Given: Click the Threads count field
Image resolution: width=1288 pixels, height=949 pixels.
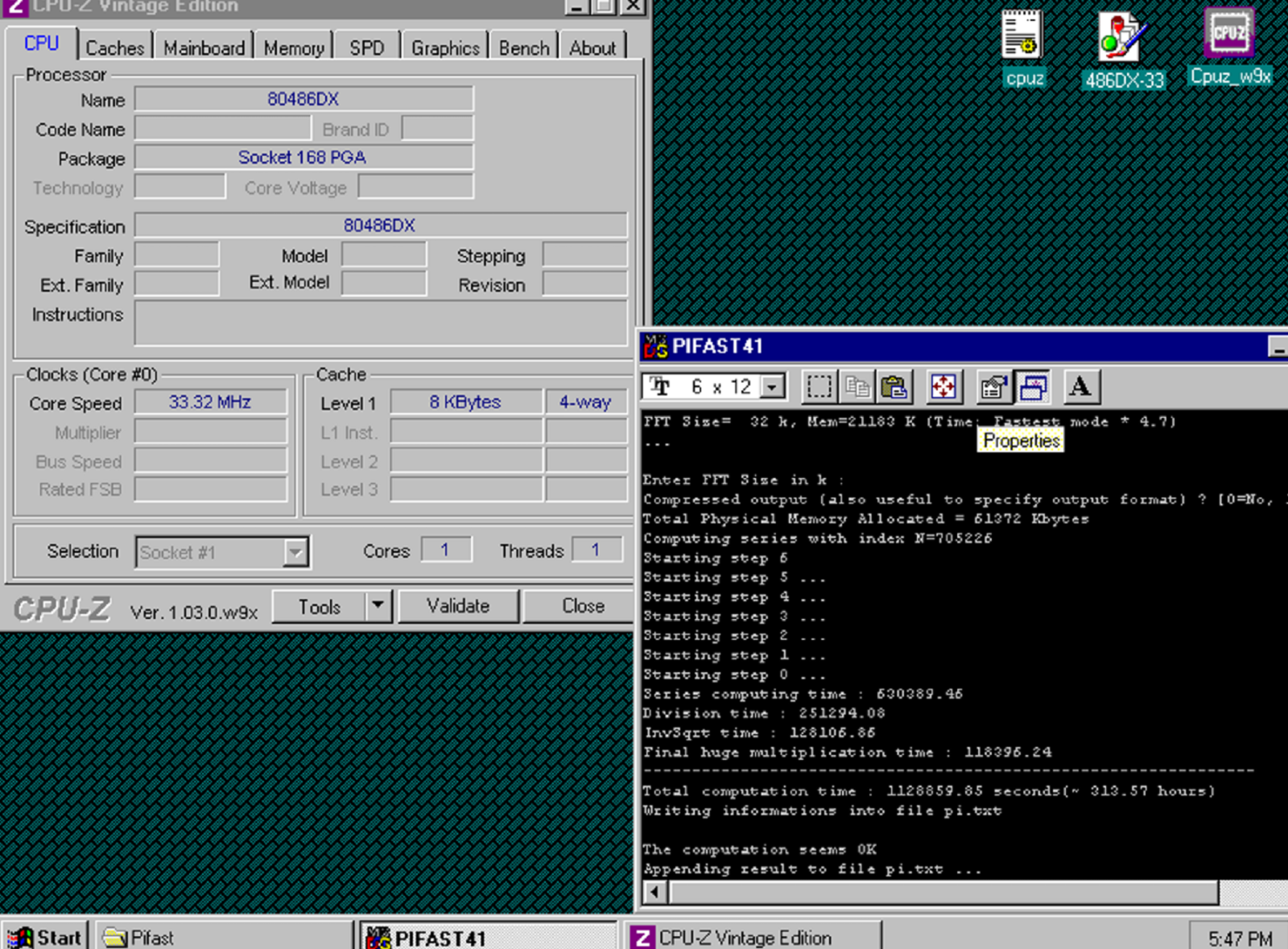Looking at the screenshot, I should 596,550.
